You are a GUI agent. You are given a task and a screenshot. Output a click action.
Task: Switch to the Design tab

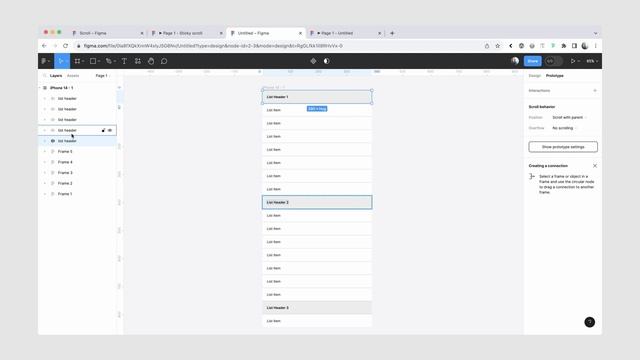[x=534, y=76]
